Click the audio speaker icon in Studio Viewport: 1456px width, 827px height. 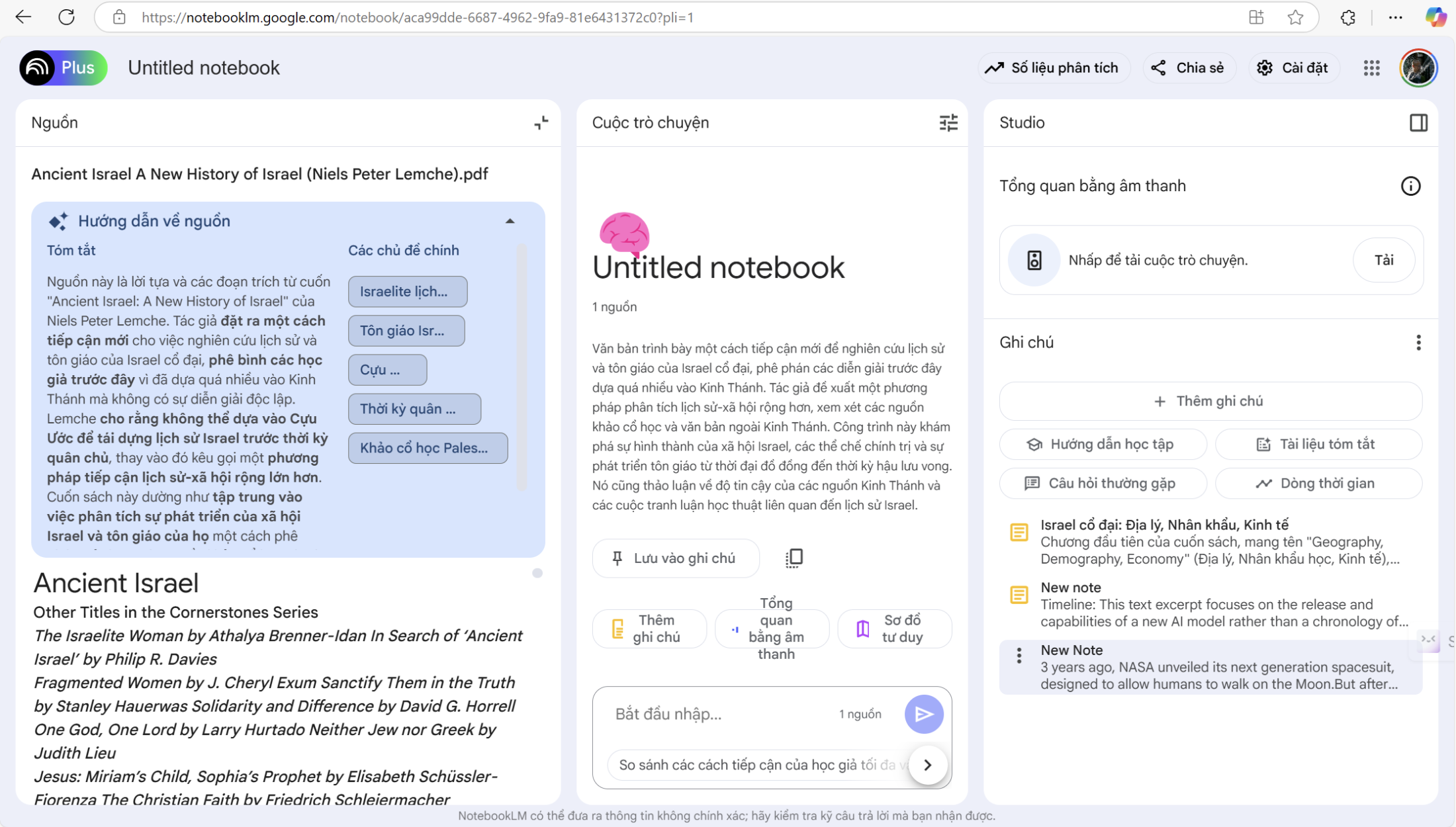pos(1034,260)
